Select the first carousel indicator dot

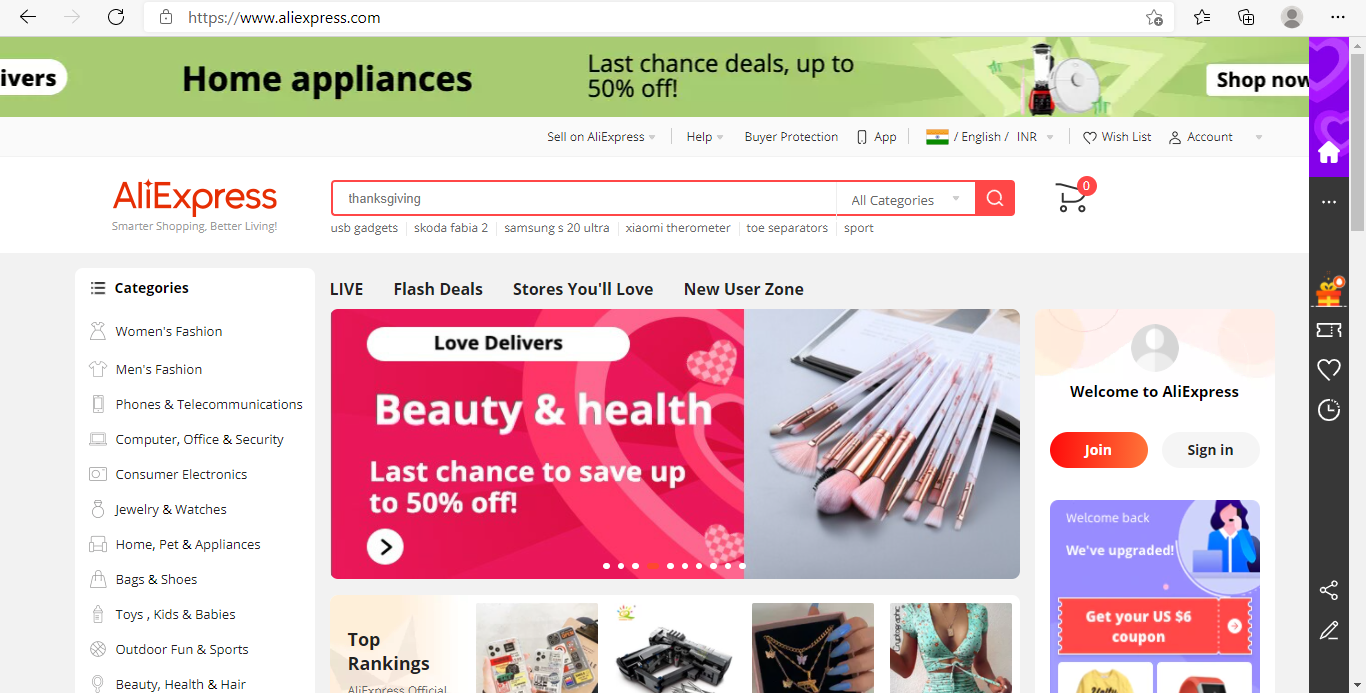(x=606, y=566)
